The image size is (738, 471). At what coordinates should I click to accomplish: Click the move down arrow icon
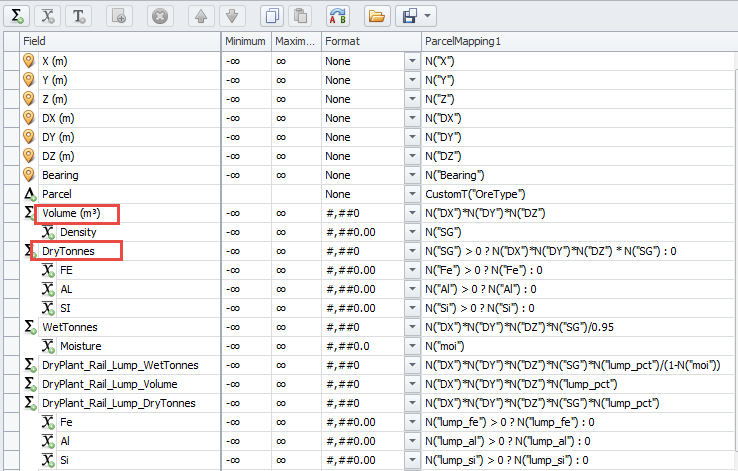click(230, 16)
